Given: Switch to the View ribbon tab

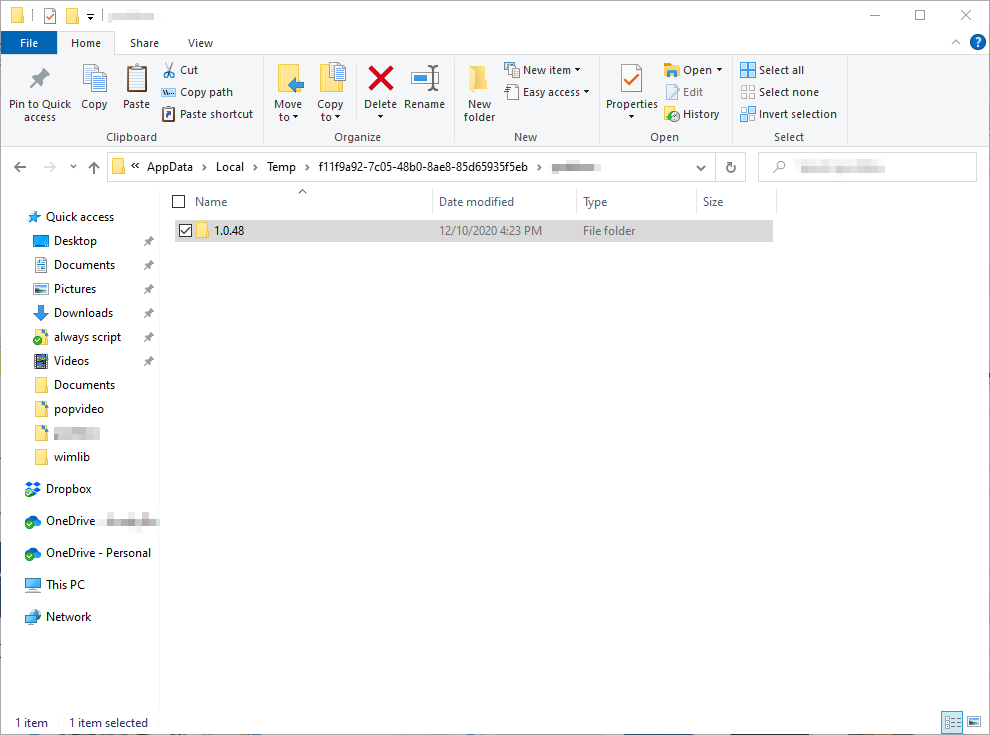Looking at the screenshot, I should [200, 43].
